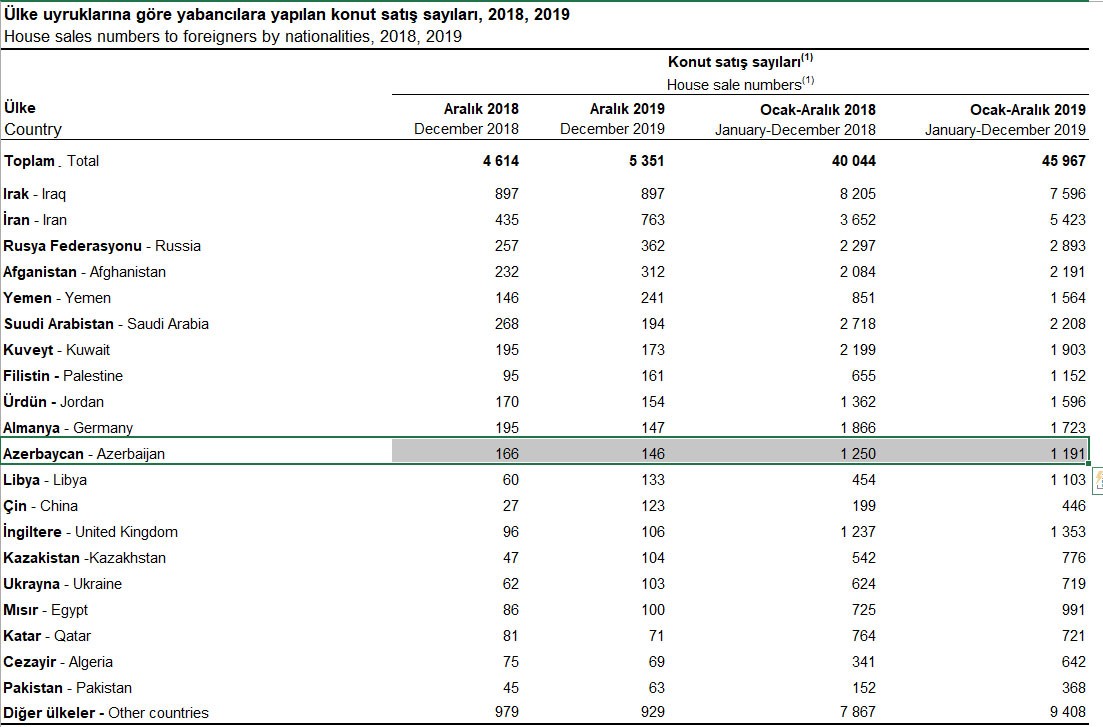Click Other countries' 2019 total 9 408
The width and height of the screenshot is (1103, 727).
[1066, 713]
